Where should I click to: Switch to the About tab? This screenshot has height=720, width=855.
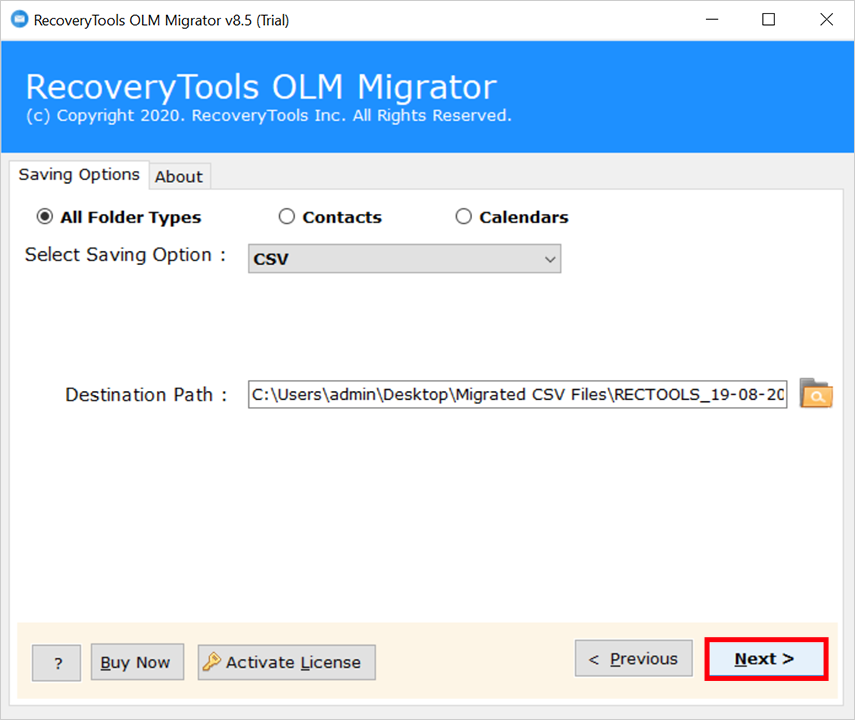179,177
